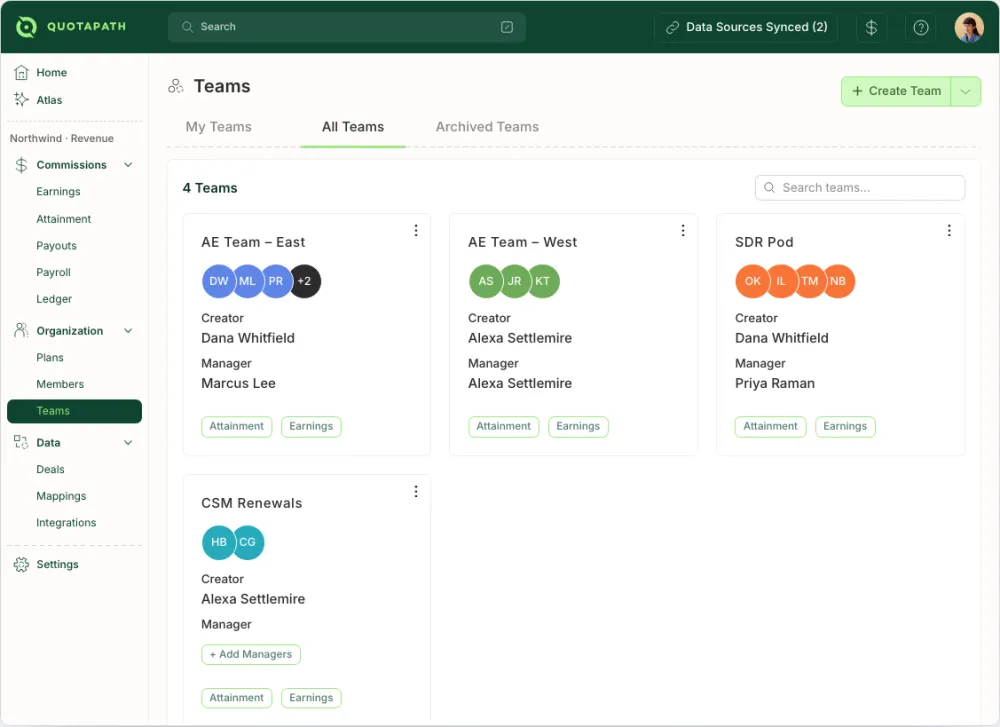
Task: Click the QuotaPath logo icon
Action: (x=26, y=27)
